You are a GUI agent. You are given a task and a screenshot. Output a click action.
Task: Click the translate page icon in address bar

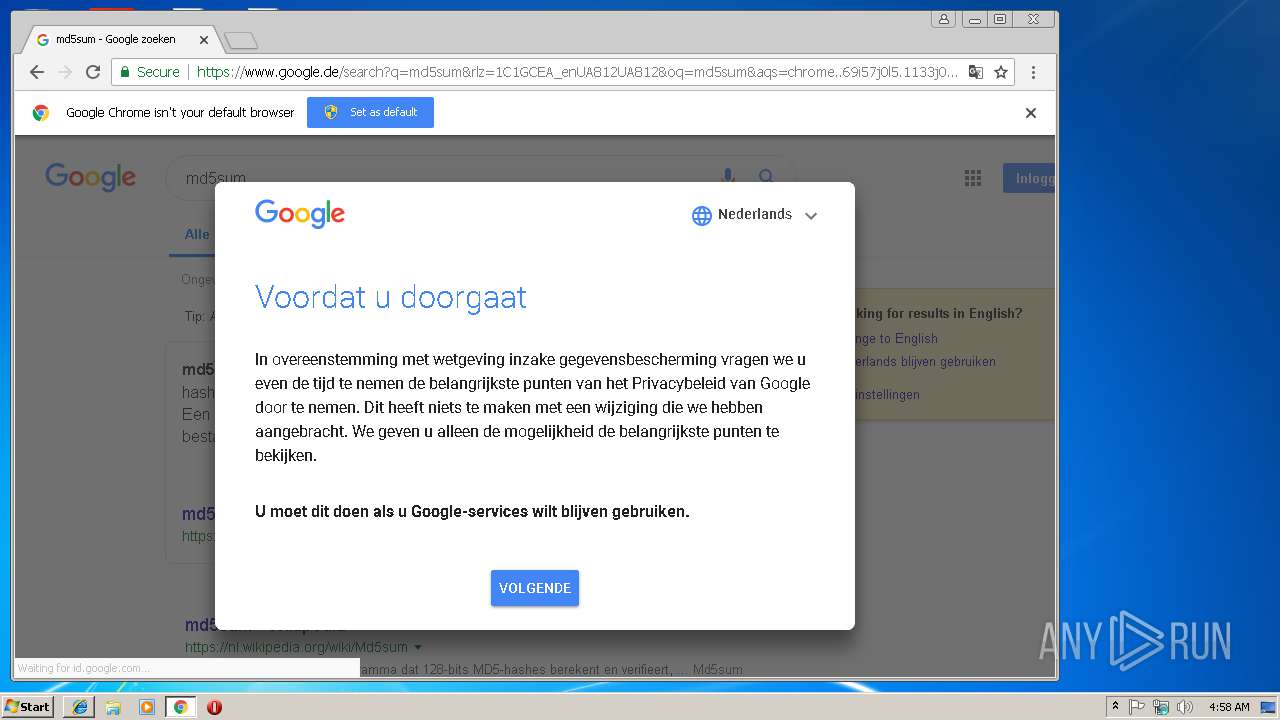976,72
